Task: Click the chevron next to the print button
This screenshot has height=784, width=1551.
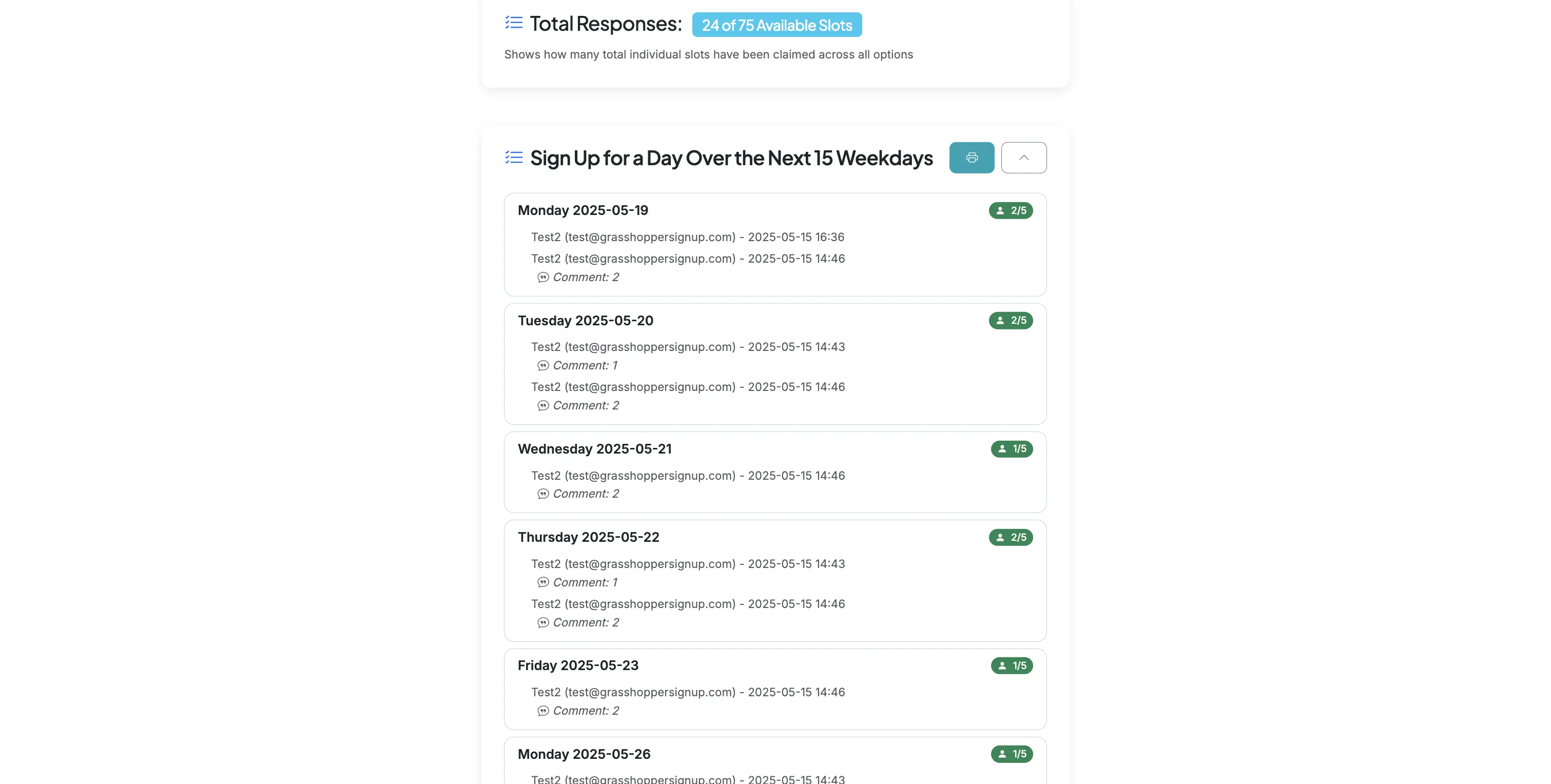Action: coord(1023,157)
